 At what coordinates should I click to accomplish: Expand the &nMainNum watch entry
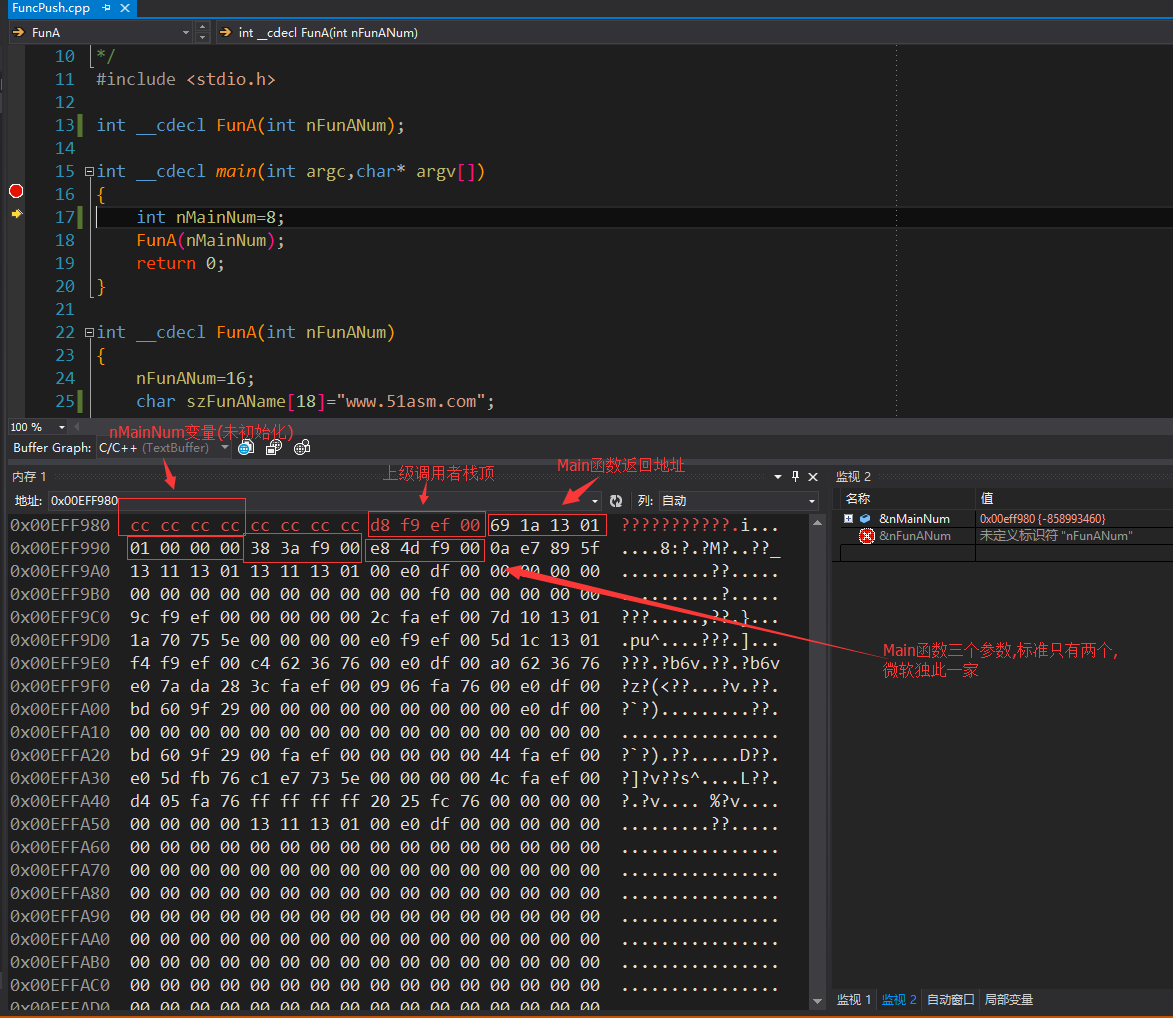(x=849, y=519)
